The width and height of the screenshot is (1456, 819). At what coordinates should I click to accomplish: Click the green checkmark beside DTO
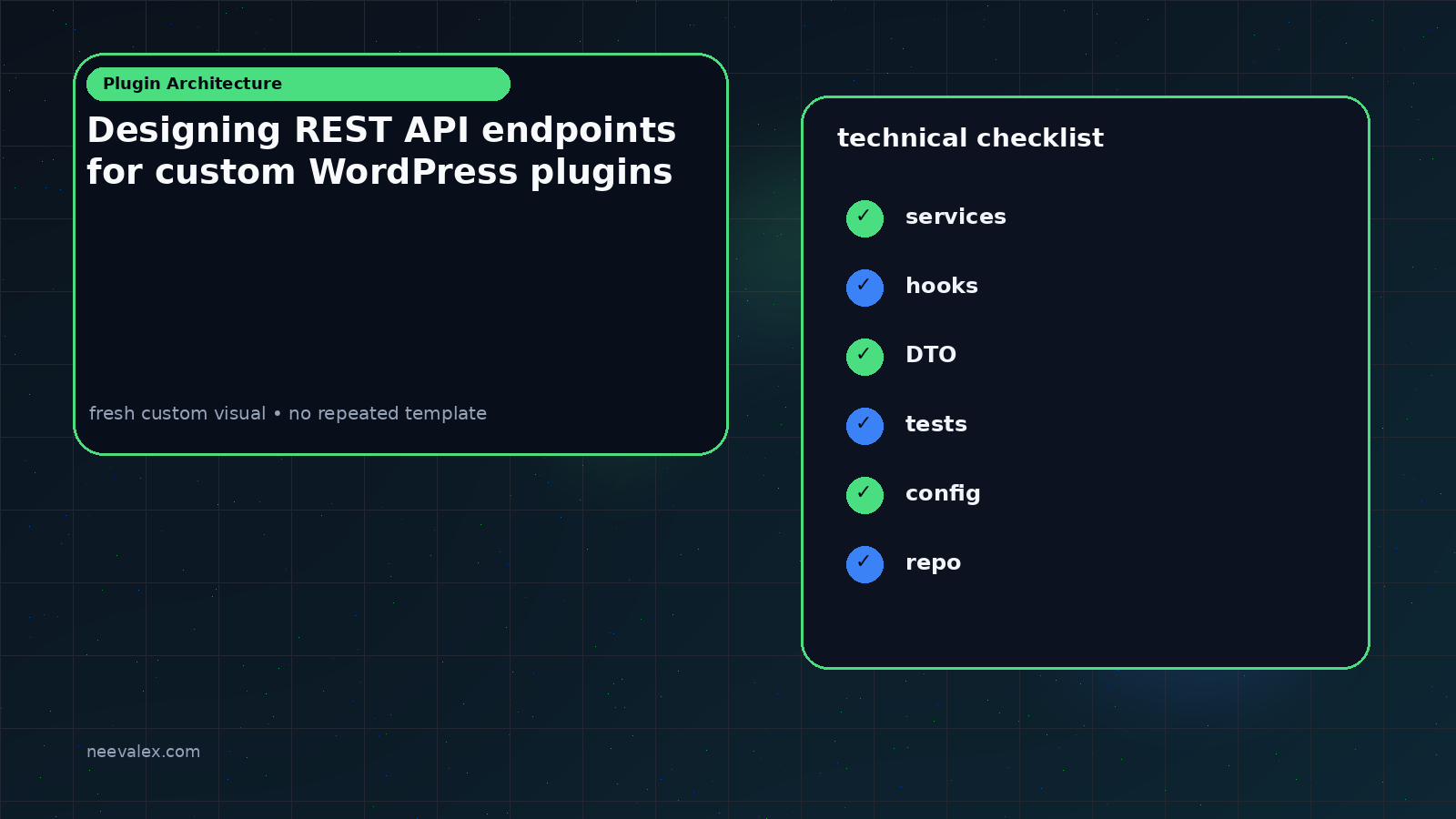(864, 357)
